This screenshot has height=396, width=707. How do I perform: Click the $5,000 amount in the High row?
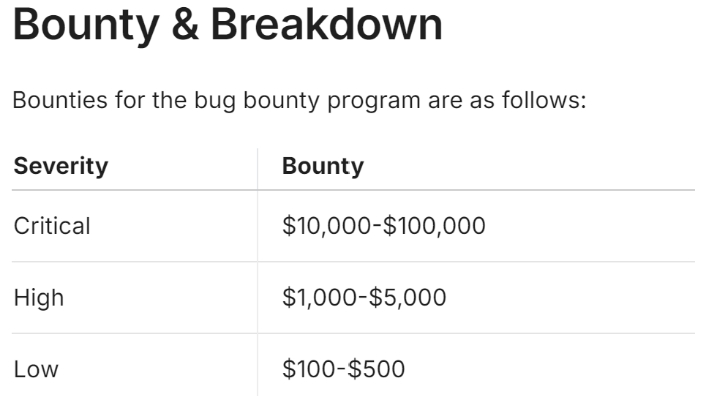[408, 298]
